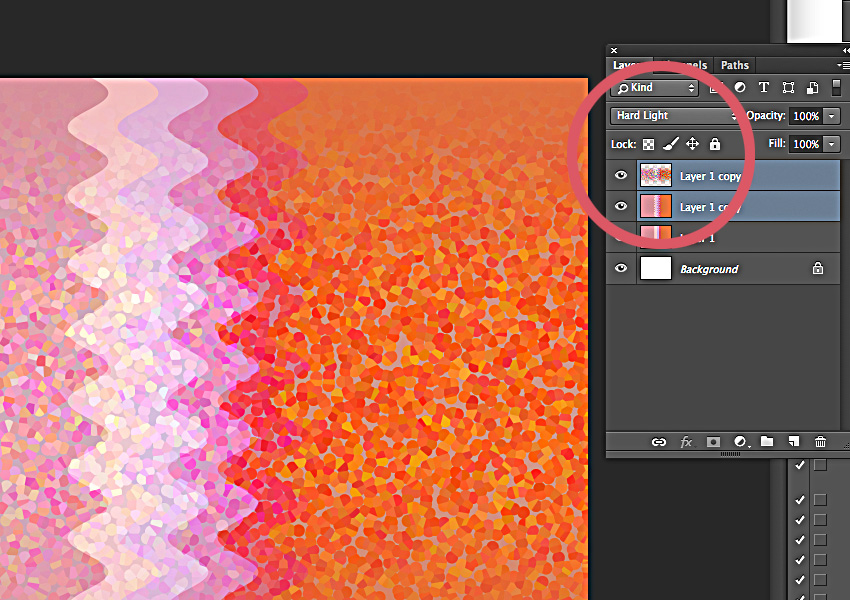Click the Layer 1 copy thumbnail
The height and width of the screenshot is (600, 850).
pyautogui.click(x=656, y=175)
